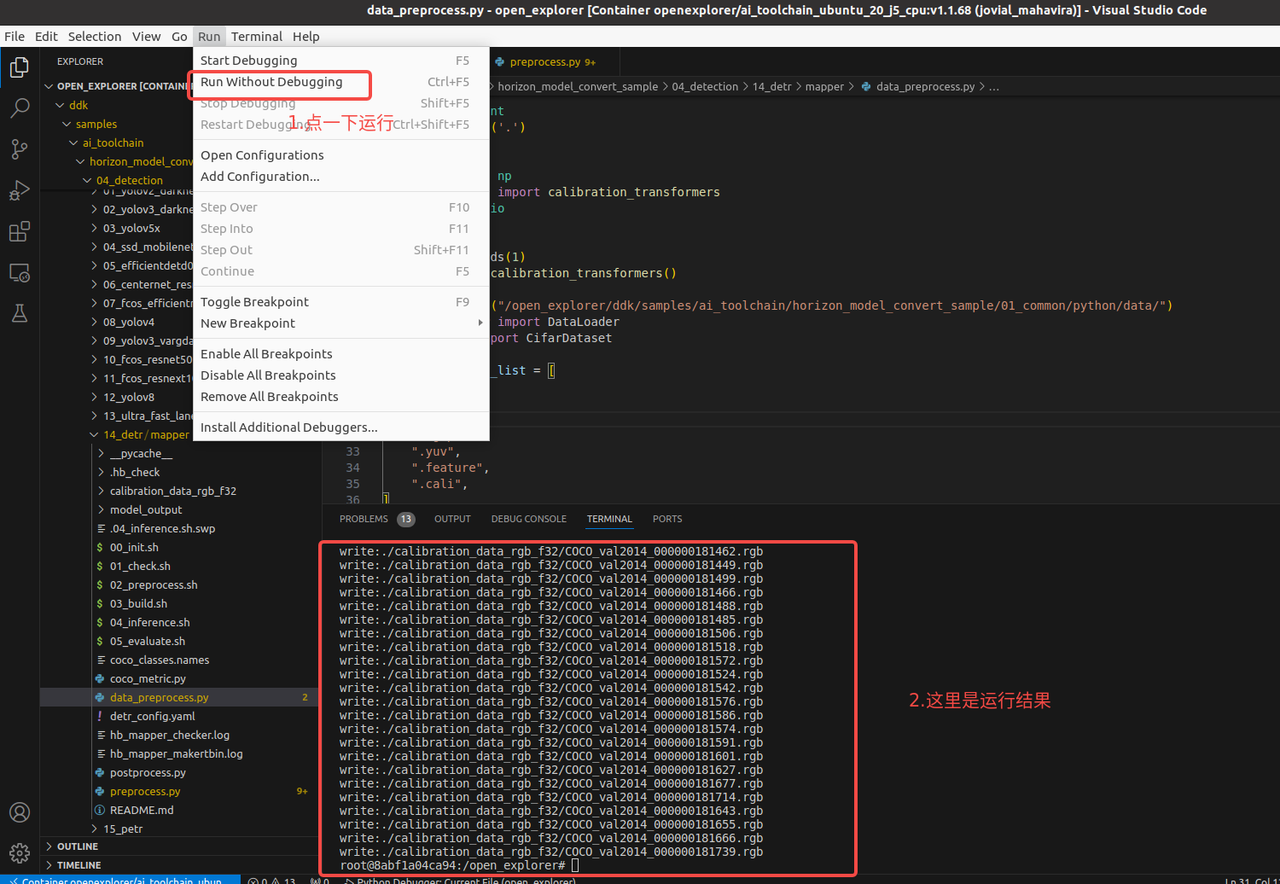Switch to the PROBLEMS panel tab

363,519
